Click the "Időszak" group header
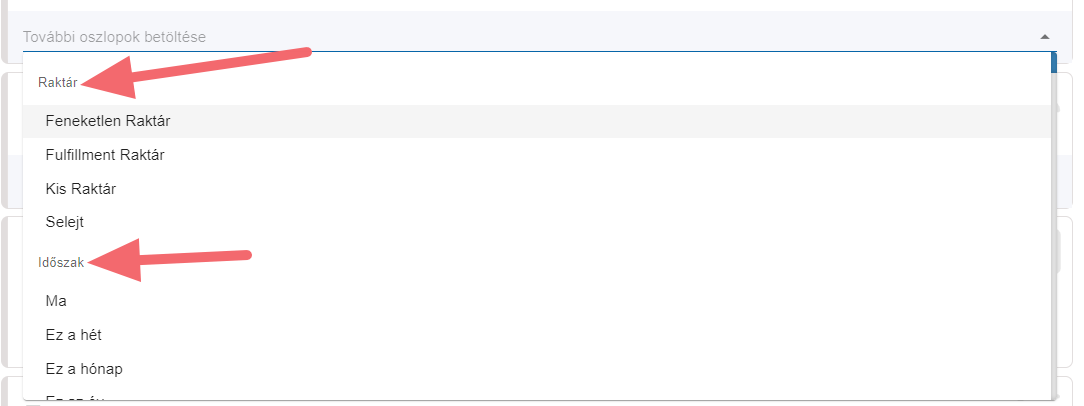This screenshot has height=406, width=1084. click(x=61, y=262)
